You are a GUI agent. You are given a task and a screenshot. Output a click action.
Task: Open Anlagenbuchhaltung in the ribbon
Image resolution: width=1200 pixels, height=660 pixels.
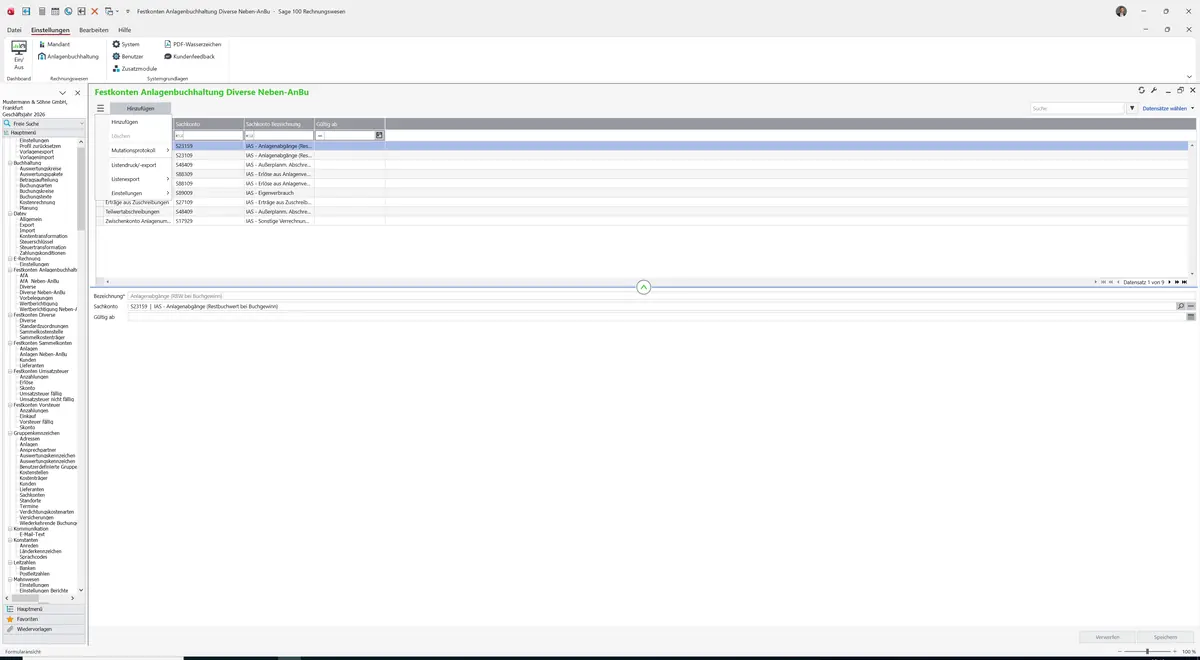(69, 56)
